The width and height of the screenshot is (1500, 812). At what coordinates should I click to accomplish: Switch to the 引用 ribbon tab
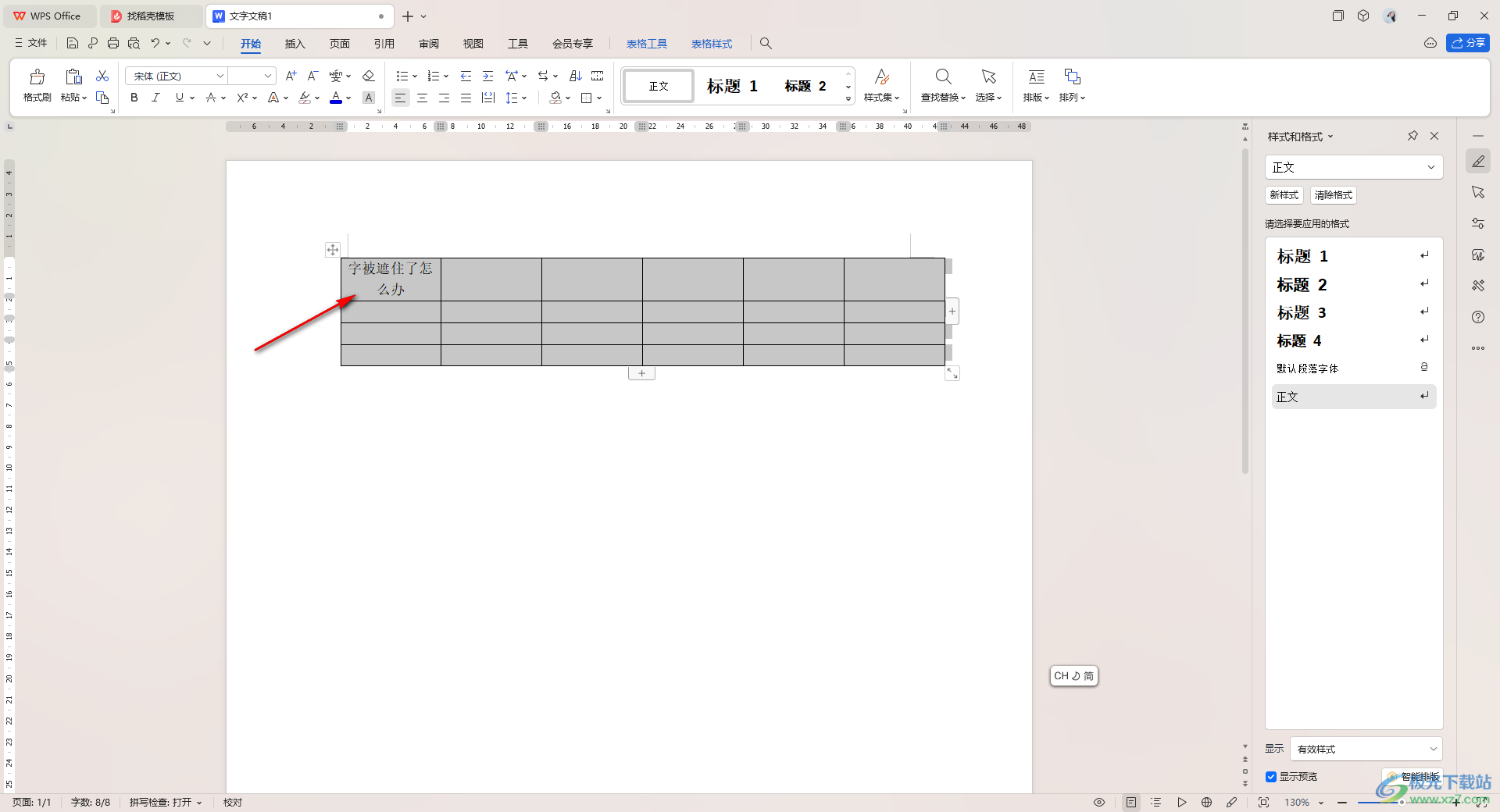pos(384,44)
